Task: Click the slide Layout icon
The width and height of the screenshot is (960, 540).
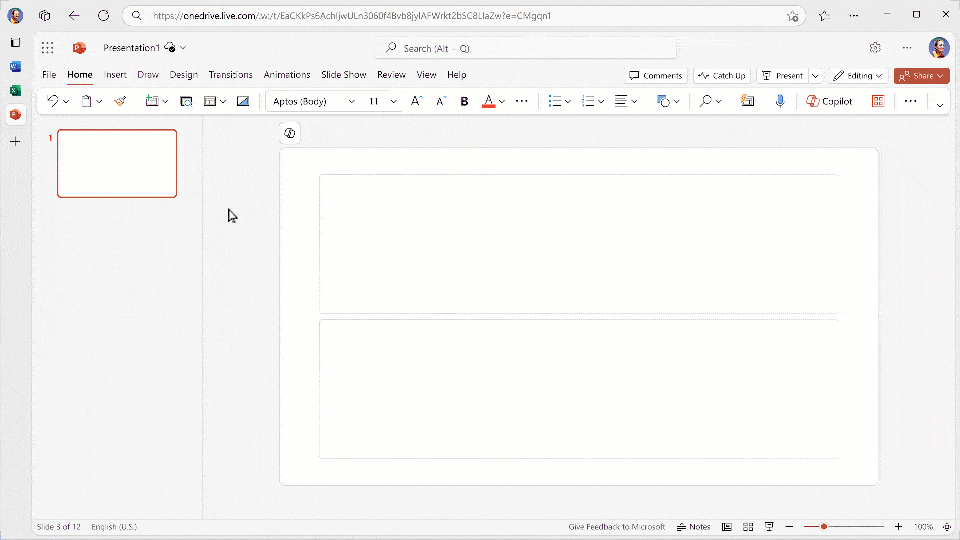Action: pyautogui.click(x=209, y=101)
